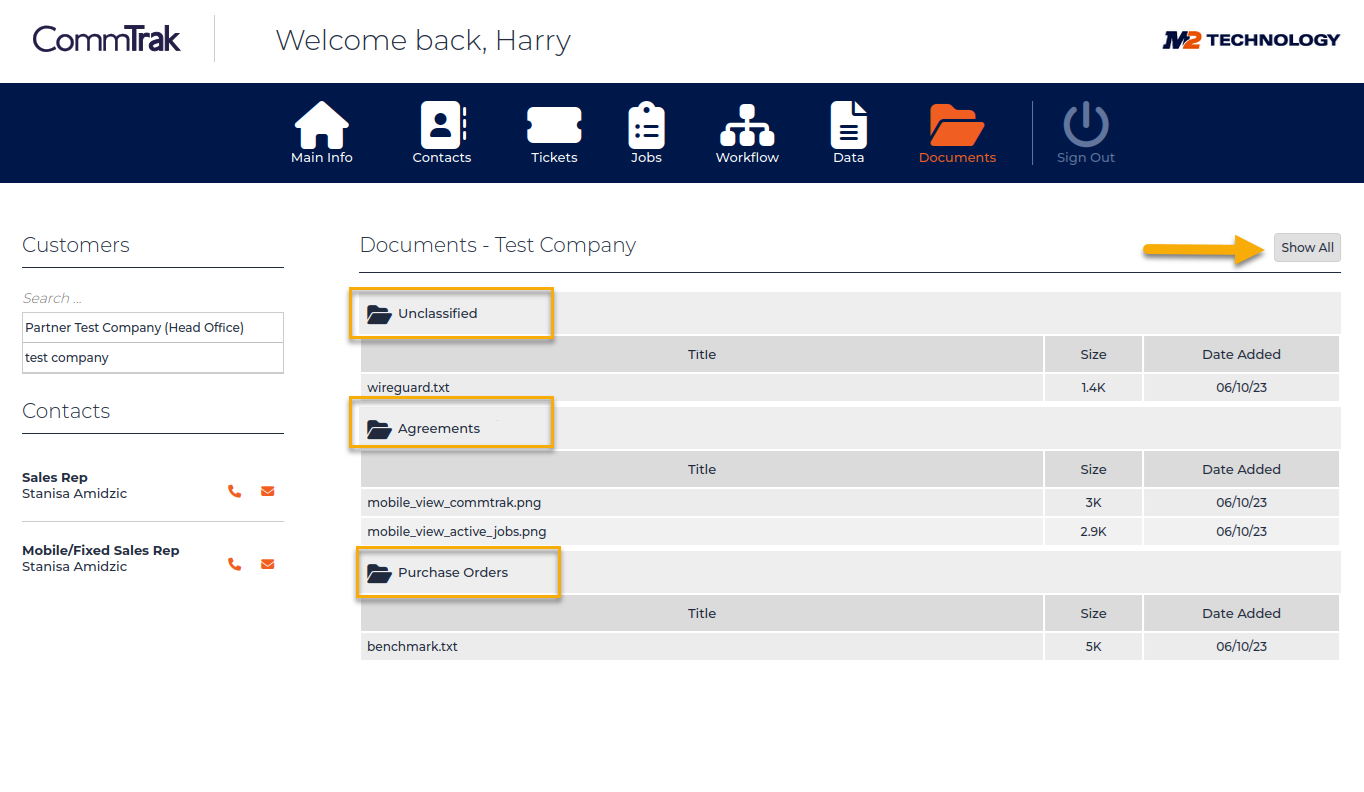Click the date added for benchmark.txt
Viewport: 1364px width, 792px height.
click(1241, 646)
